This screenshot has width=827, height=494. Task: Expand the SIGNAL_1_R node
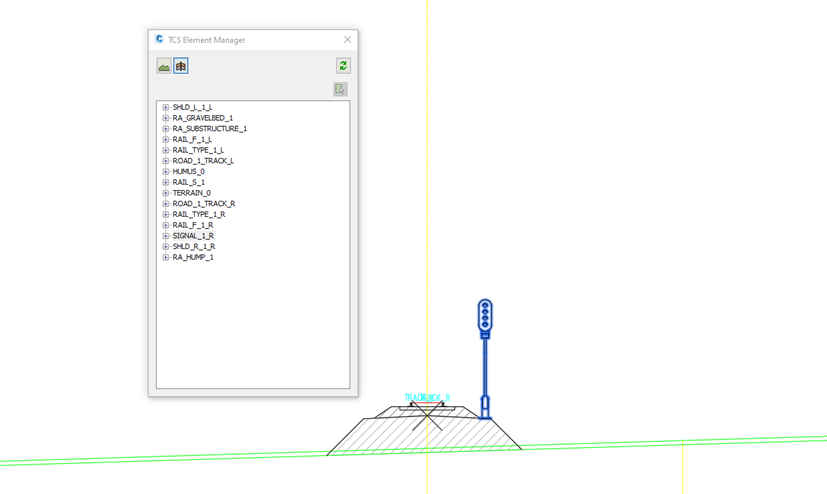tap(166, 236)
